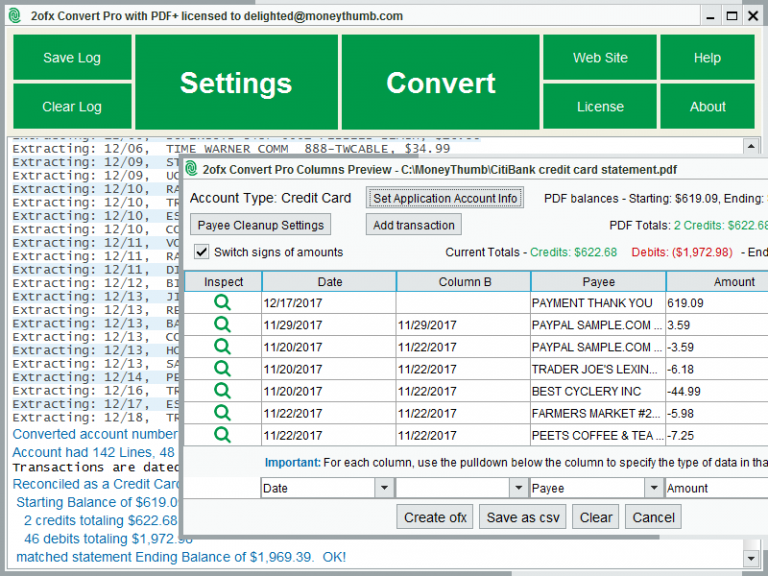The image size is (768, 576).
Task: Click the matched statement Ending Balance log line
Action: click(181, 557)
